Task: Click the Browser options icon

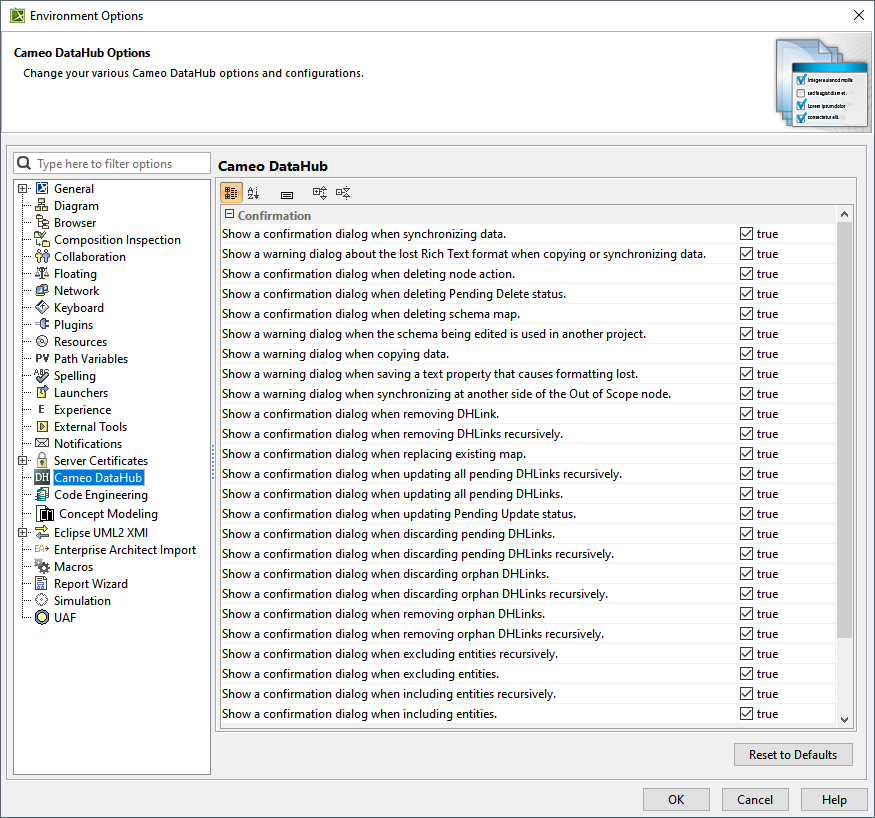Action: click(x=42, y=223)
